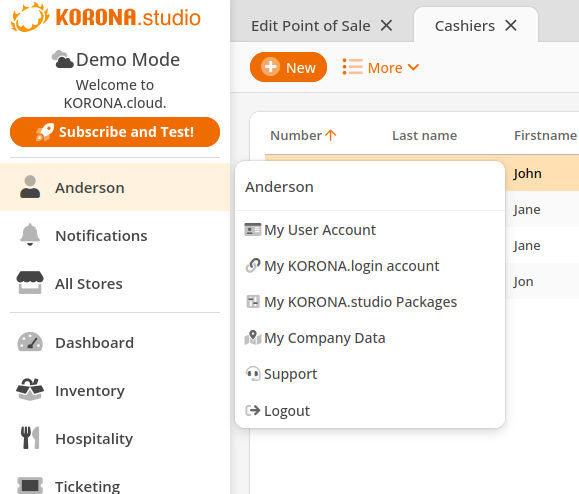
Task: Close the Edit Point of Sale tab
Action: click(x=387, y=25)
